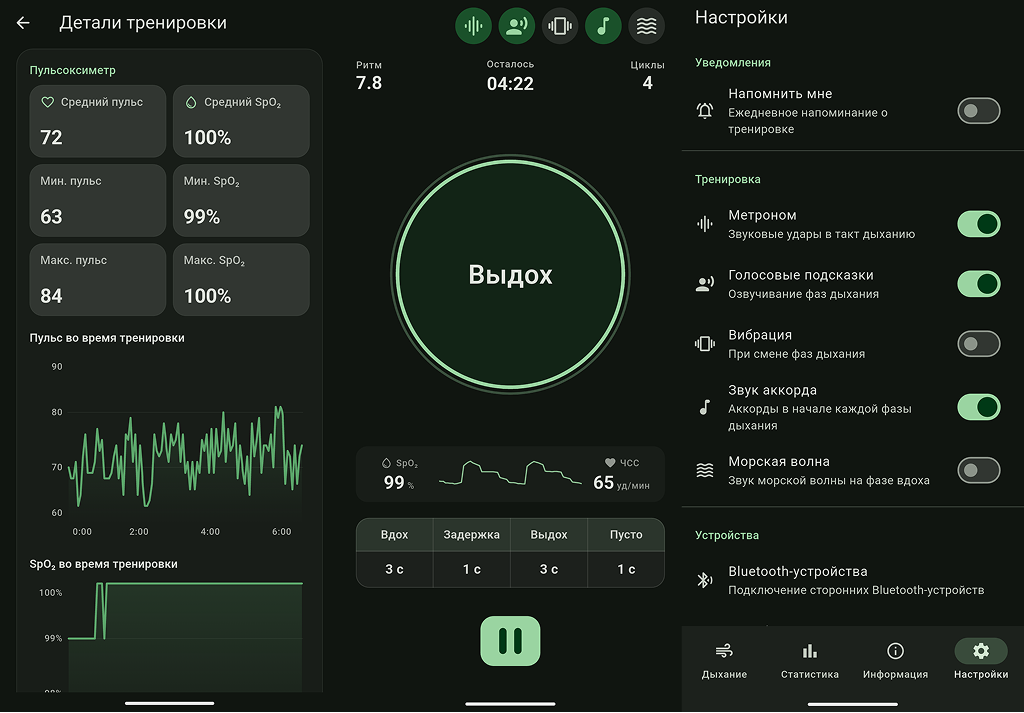Click the Мин. SpO₂ card

pos(241,200)
